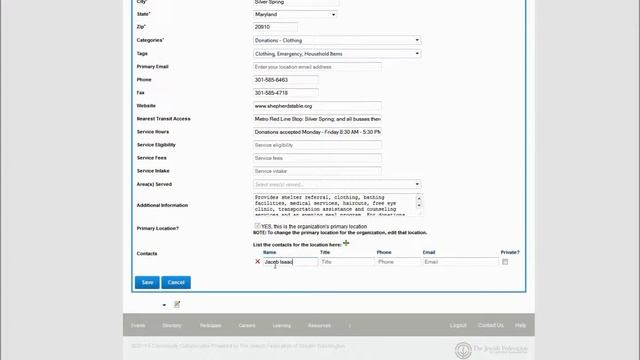Open Participate in the footer menu

(x=211, y=325)
